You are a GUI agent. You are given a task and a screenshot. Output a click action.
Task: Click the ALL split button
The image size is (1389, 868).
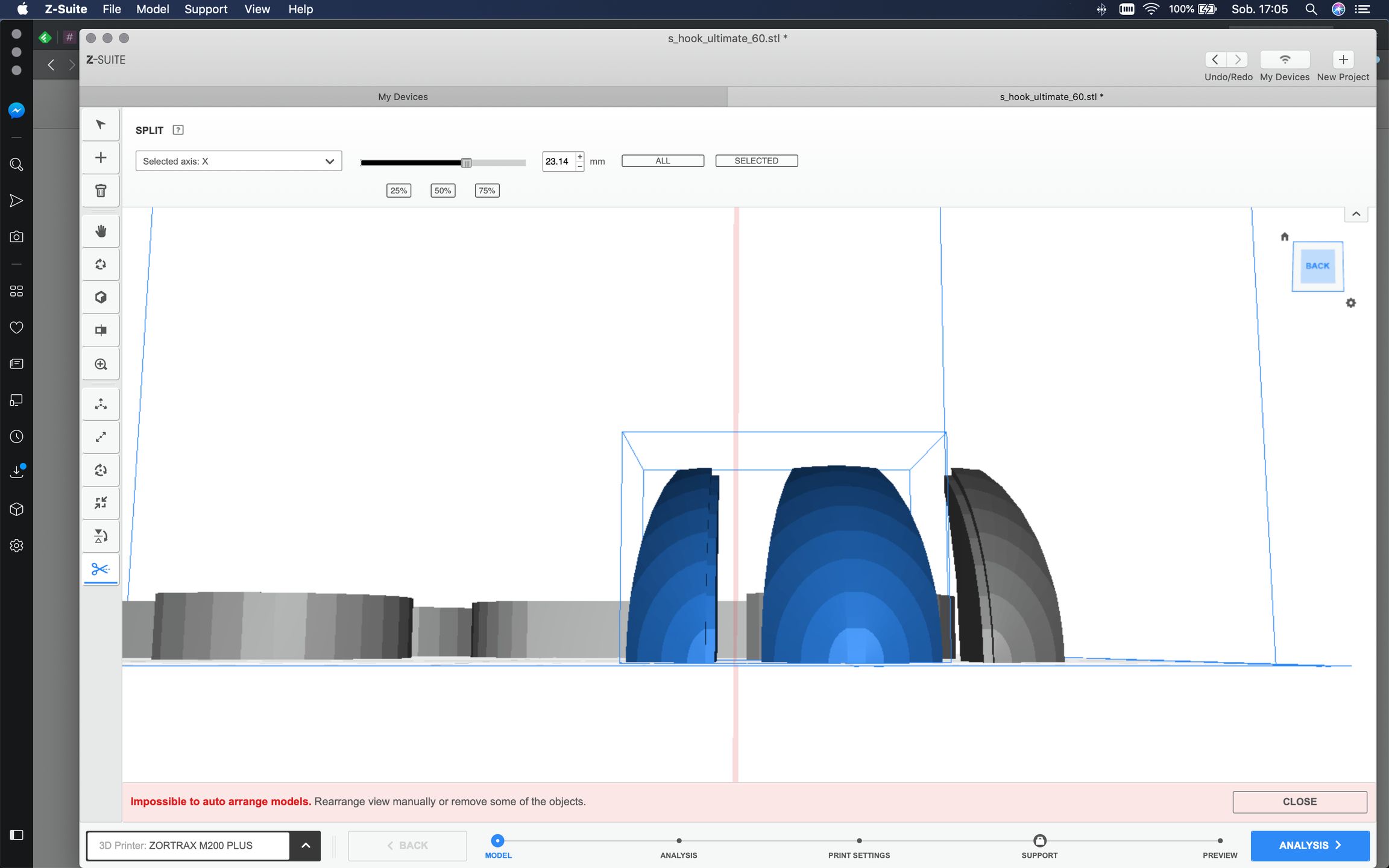point(663,161)
